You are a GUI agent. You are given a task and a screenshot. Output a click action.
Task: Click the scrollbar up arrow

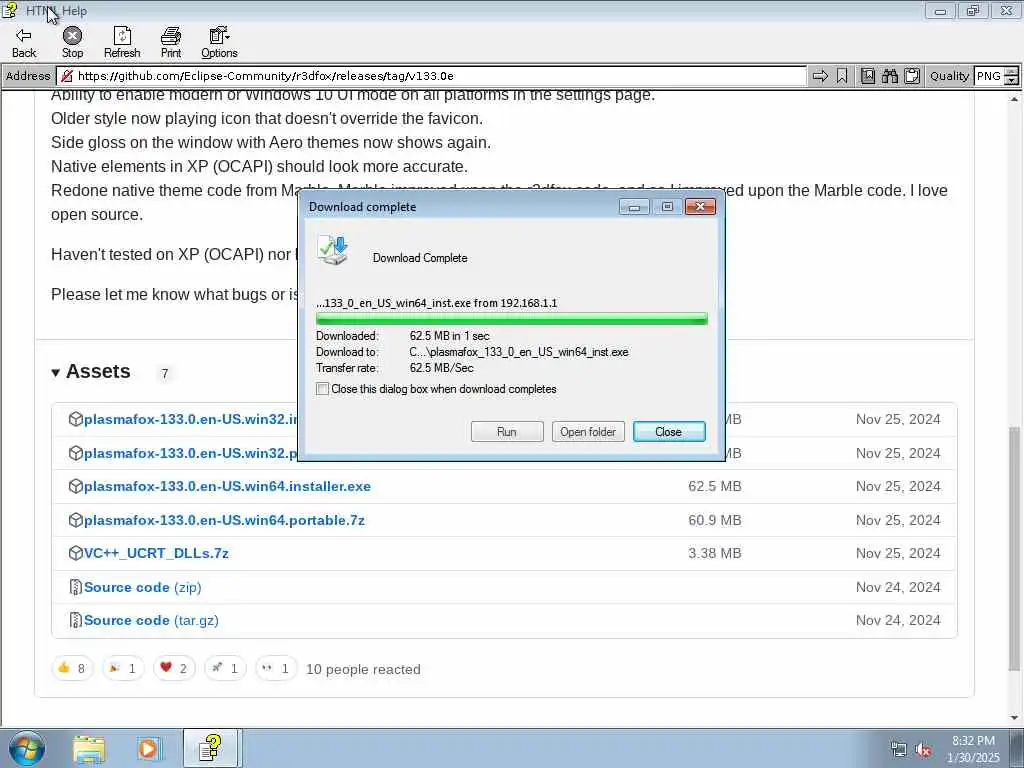tap(1014, 99)
